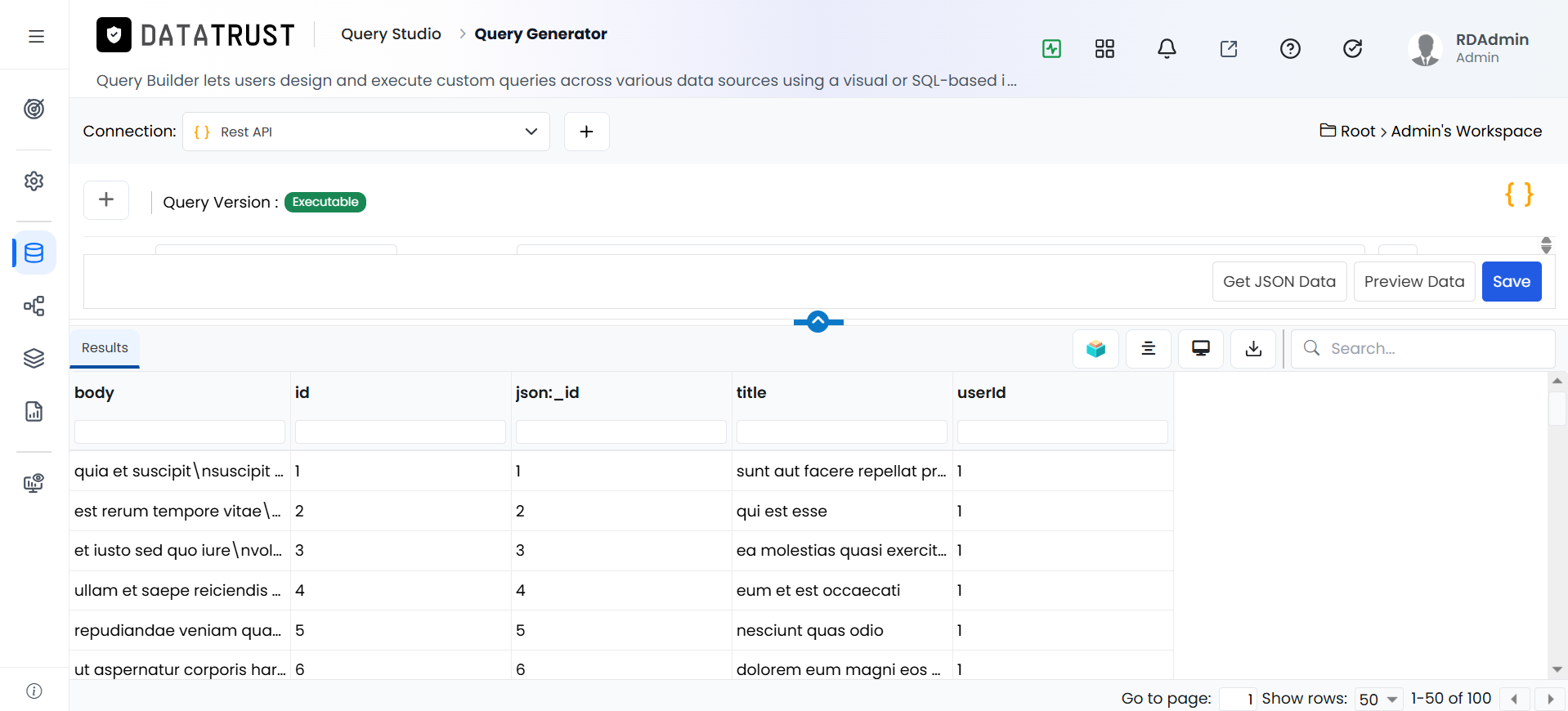
Task: Collapse the query panel with the chevron toggle
Action: 818,322
